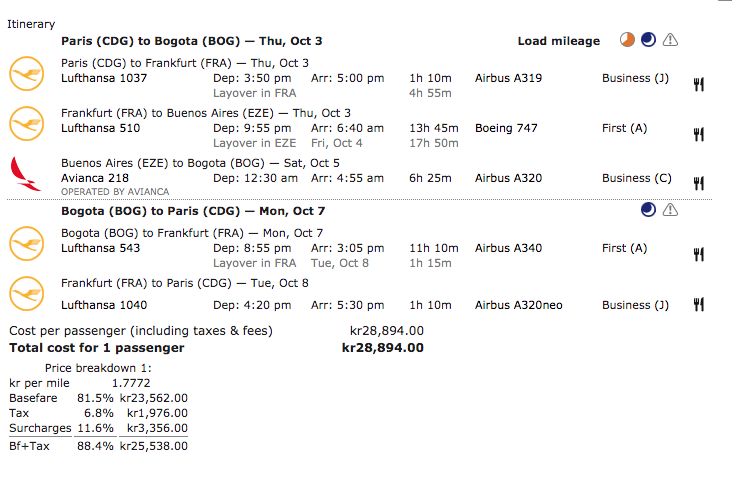The height and width of the screenshot is (498, 732).
Task: Click the meal icon for Lufthansa 1037
Action: pos(699,84)
